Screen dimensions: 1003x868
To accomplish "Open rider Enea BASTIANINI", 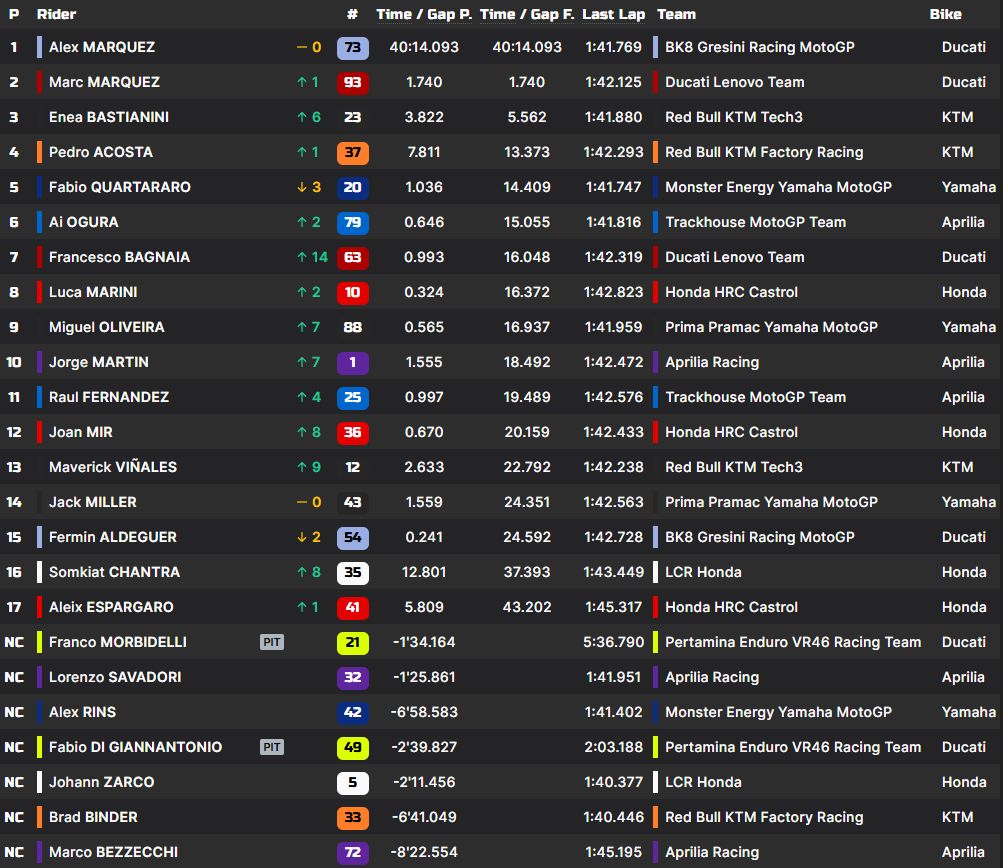I will click(109, 117).
